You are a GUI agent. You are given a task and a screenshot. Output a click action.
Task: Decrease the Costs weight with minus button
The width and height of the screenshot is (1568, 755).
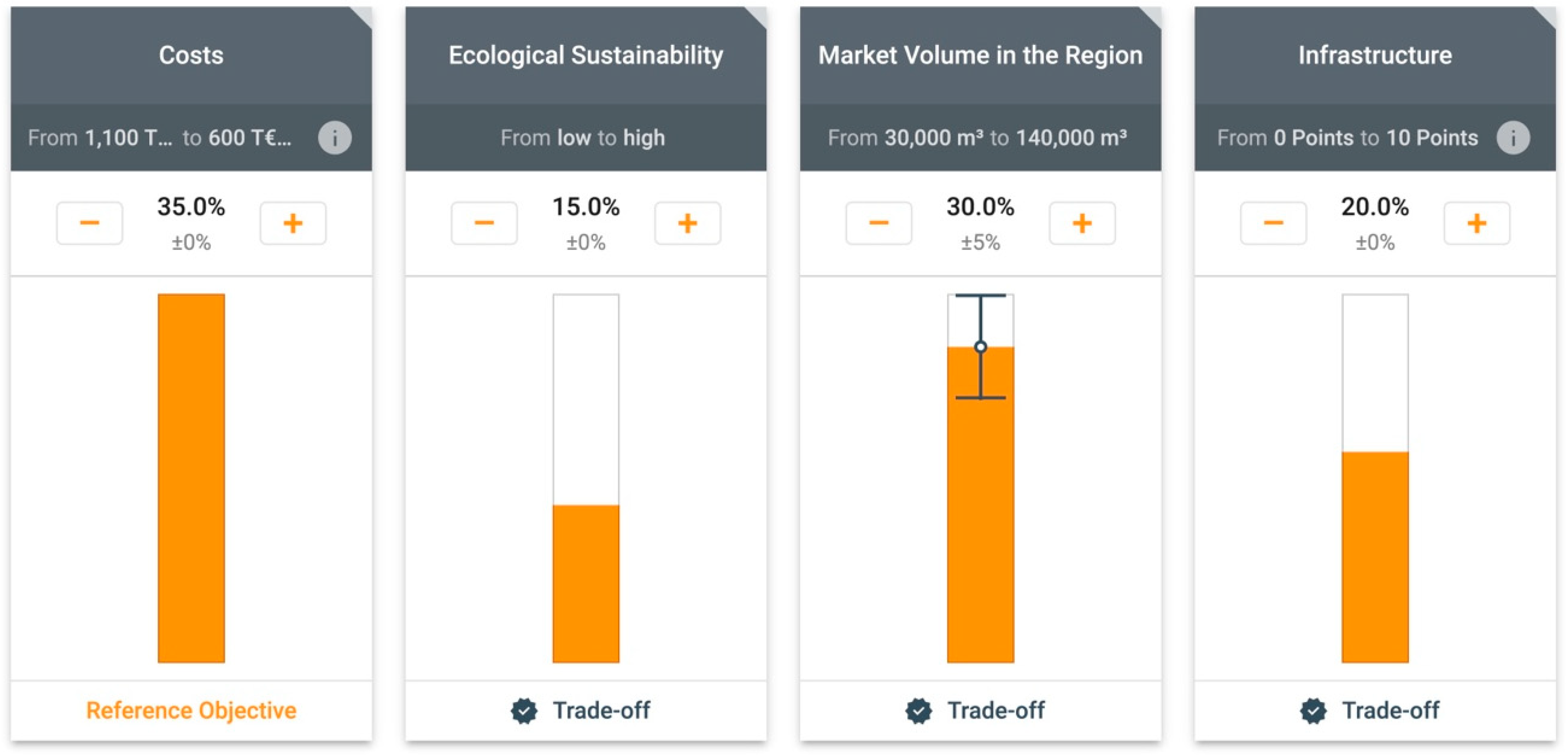[x=89, y=224]
